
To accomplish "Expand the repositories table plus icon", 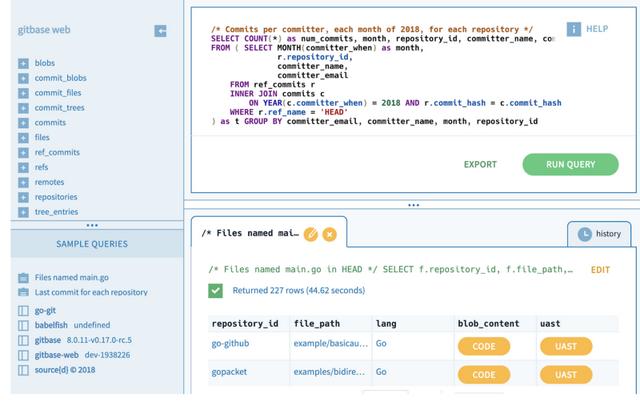I will point(23,197).
